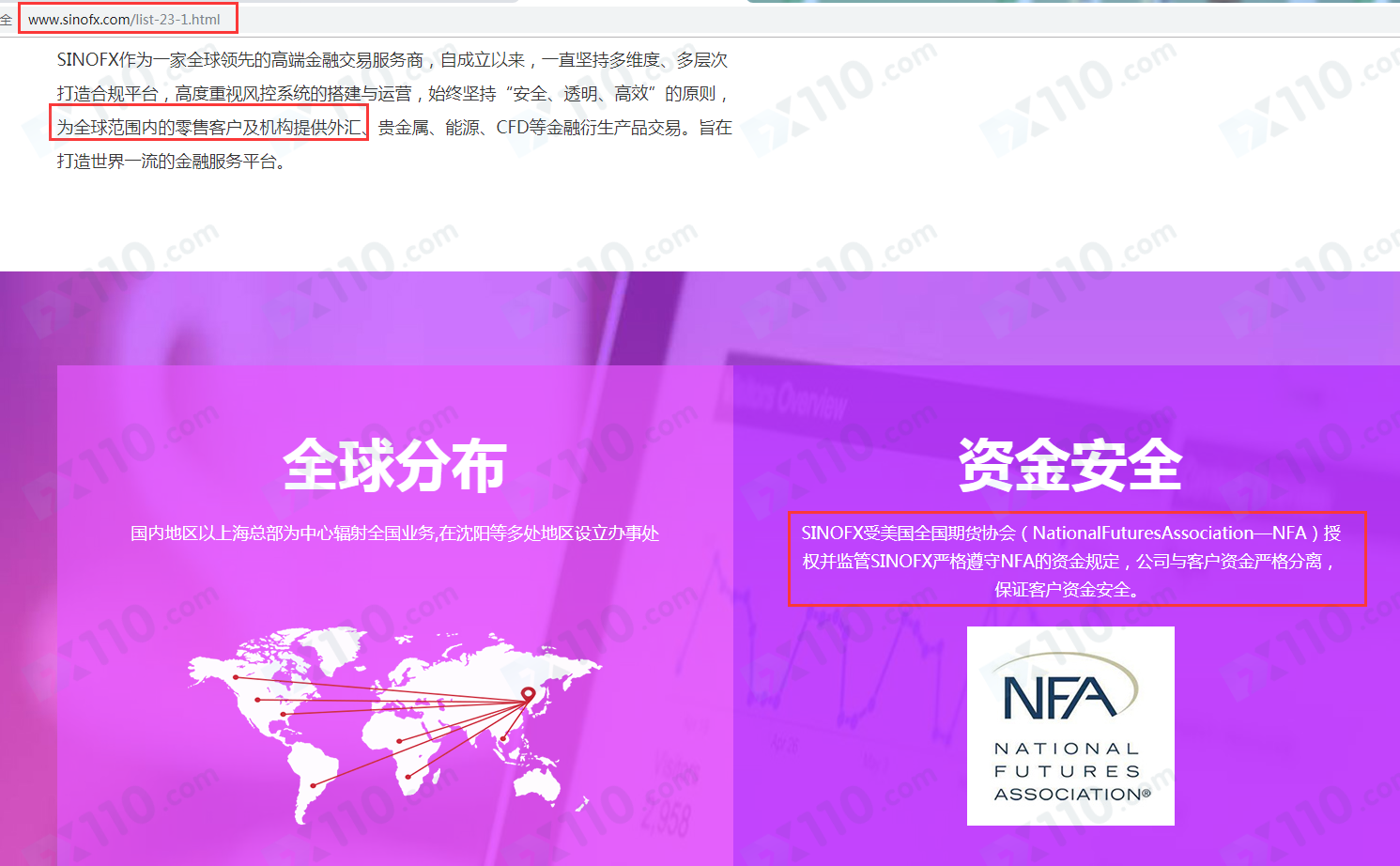Click the line starting 权并监管SINOFX严格遵守NFA的资金规定
This screenshot has width=1400, height=866.
pyautogui.click(x=1070, y=561)
